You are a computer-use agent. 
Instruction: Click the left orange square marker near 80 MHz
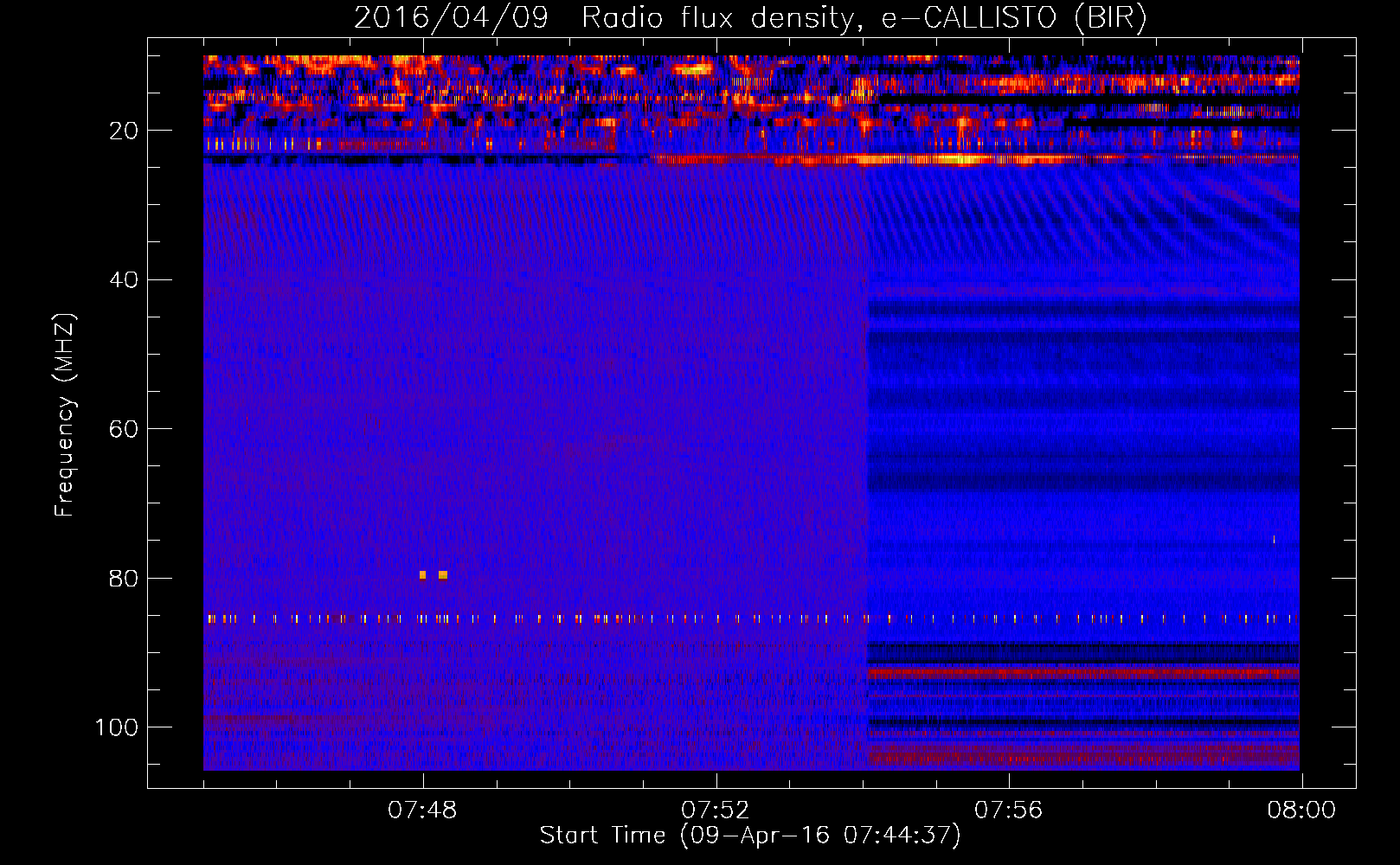point(422,575)
